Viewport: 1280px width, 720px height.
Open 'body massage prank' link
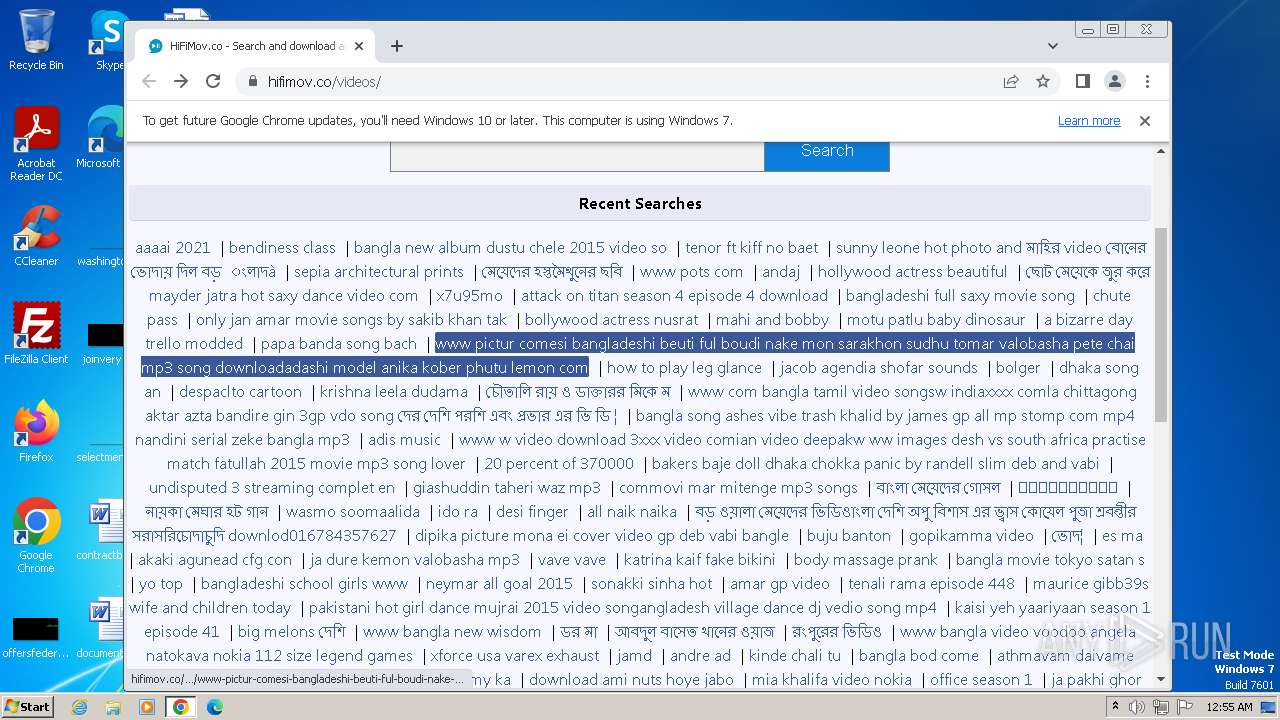pos(866,560)
